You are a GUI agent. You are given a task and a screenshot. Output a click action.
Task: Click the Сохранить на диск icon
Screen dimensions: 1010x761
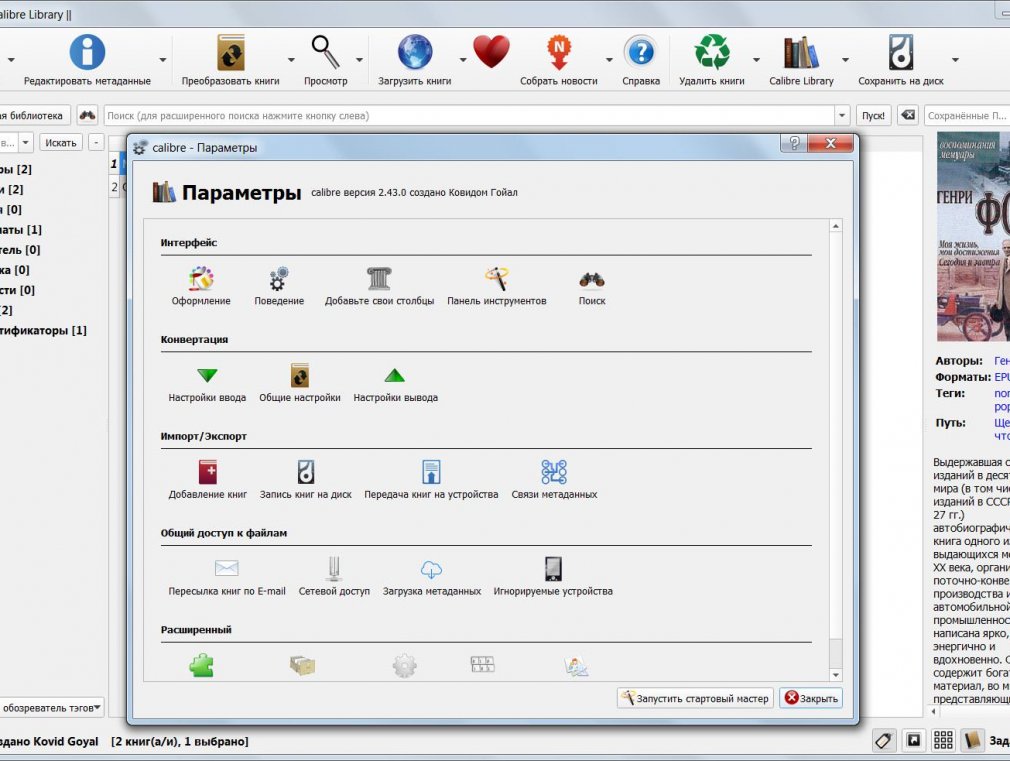pyautogui.click(x=900, y=60)
